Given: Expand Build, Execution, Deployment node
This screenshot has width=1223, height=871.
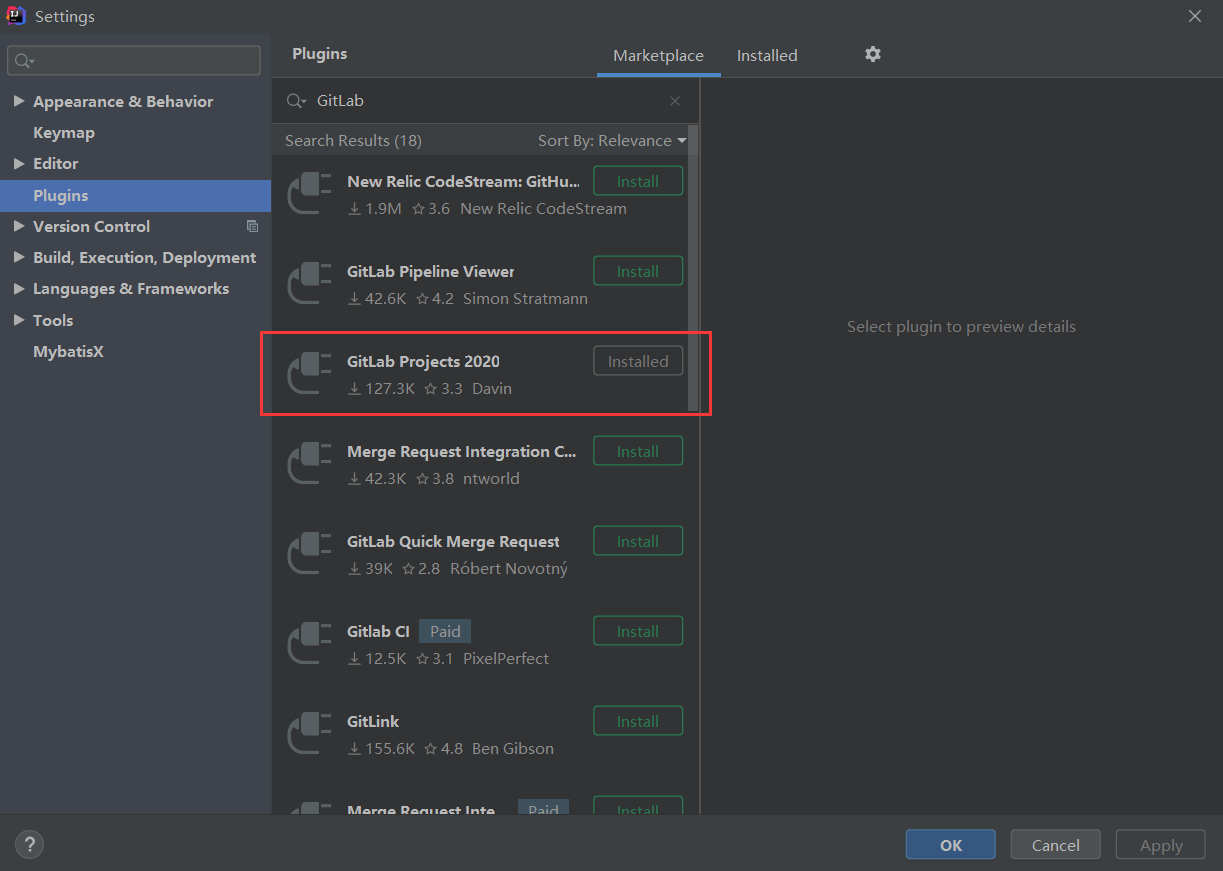Looking at the screenshot, I should point(18,257).
